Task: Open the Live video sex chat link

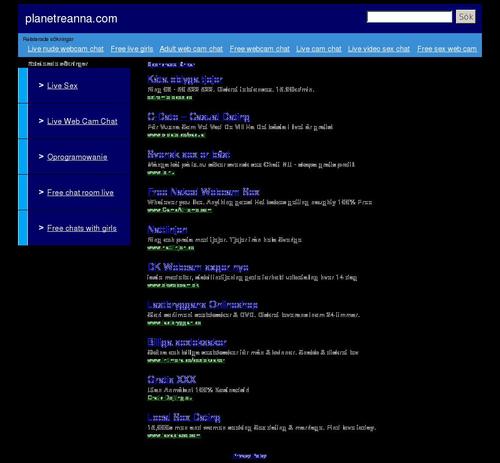Action: tap(379, 49)
